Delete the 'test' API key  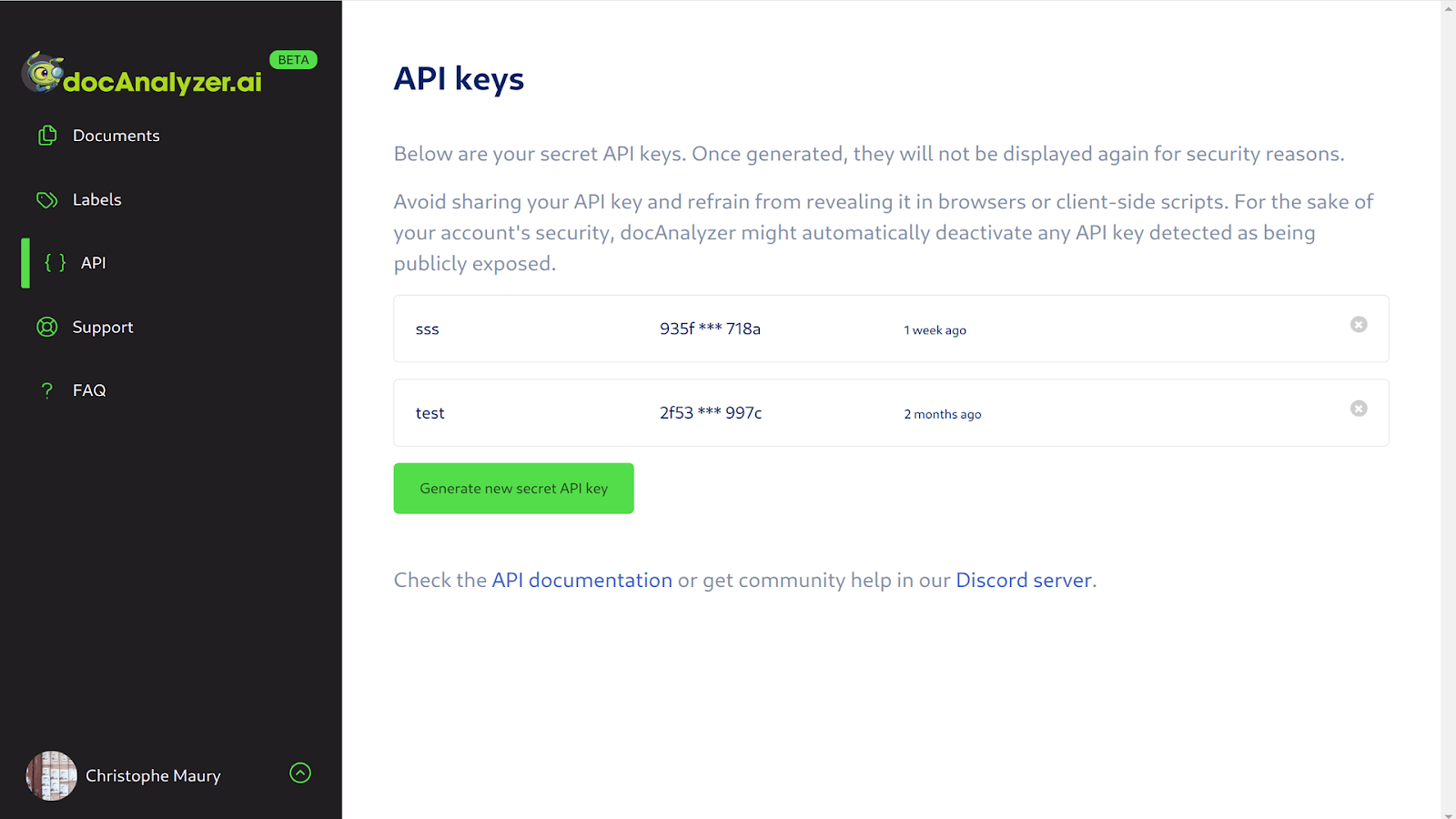pyautogui.click(x=1359, y=409)
